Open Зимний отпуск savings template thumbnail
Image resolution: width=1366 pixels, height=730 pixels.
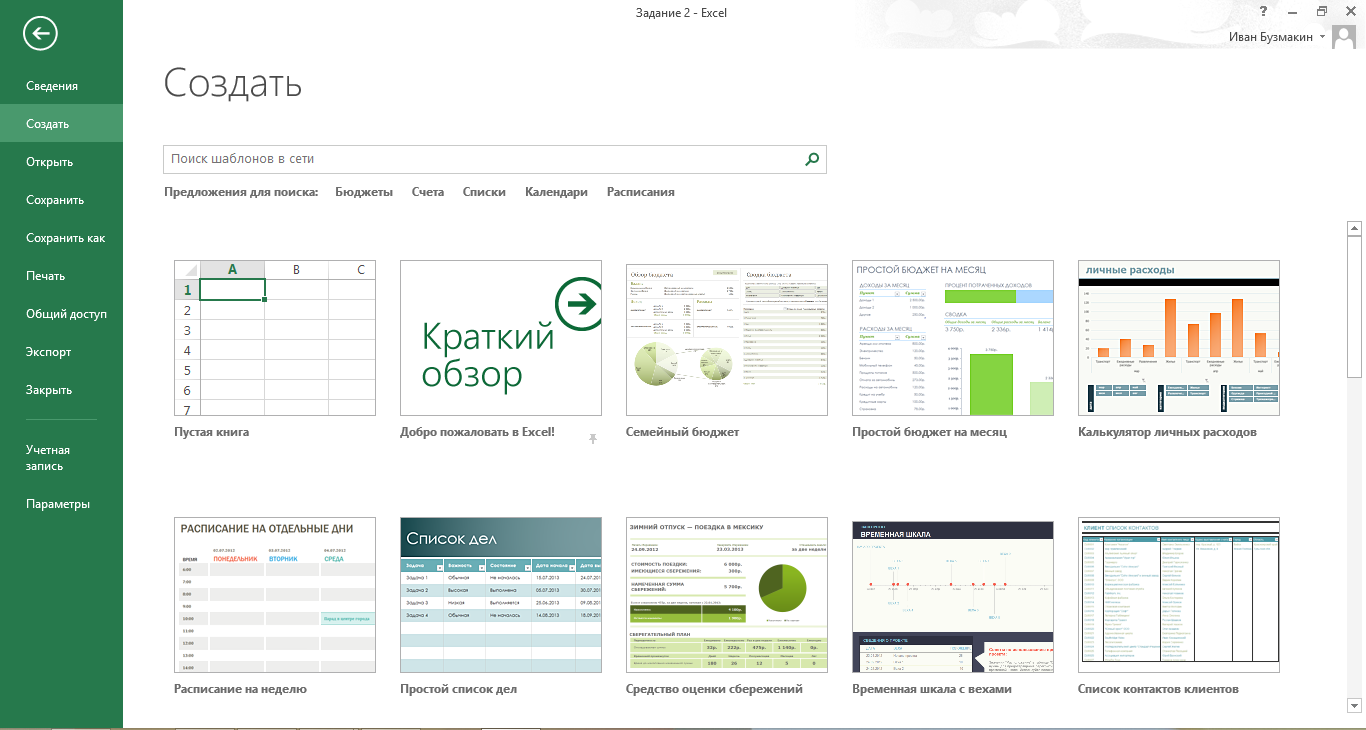tap(727, 595)
